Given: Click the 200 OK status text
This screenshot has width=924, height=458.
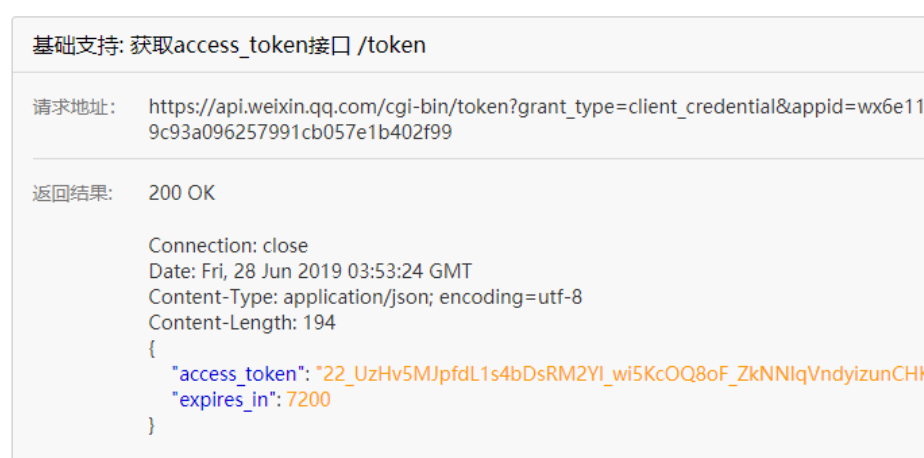Looking at the screenshot, I should pos(181,193).
